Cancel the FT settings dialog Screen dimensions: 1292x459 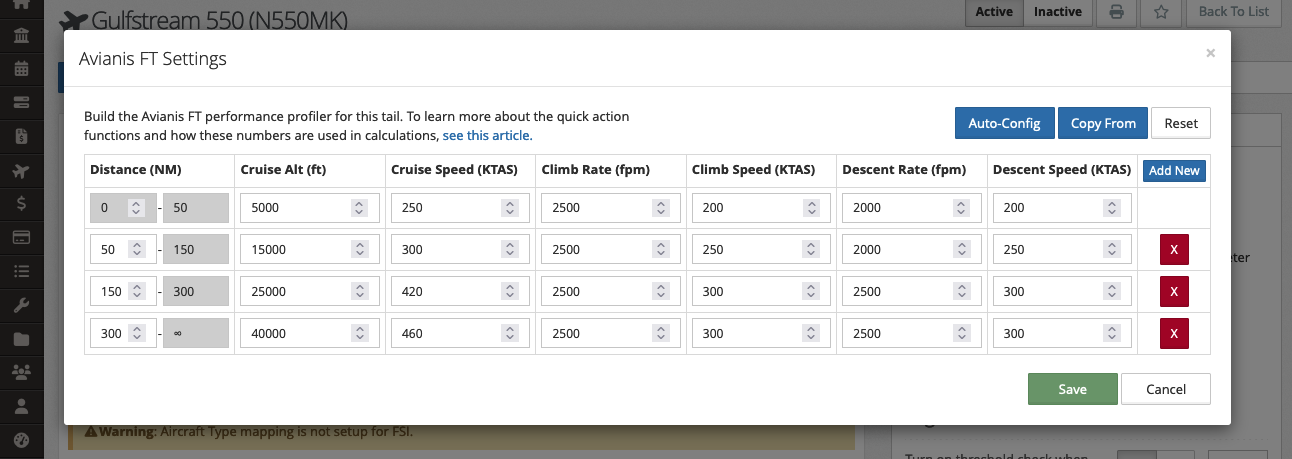1166,389
